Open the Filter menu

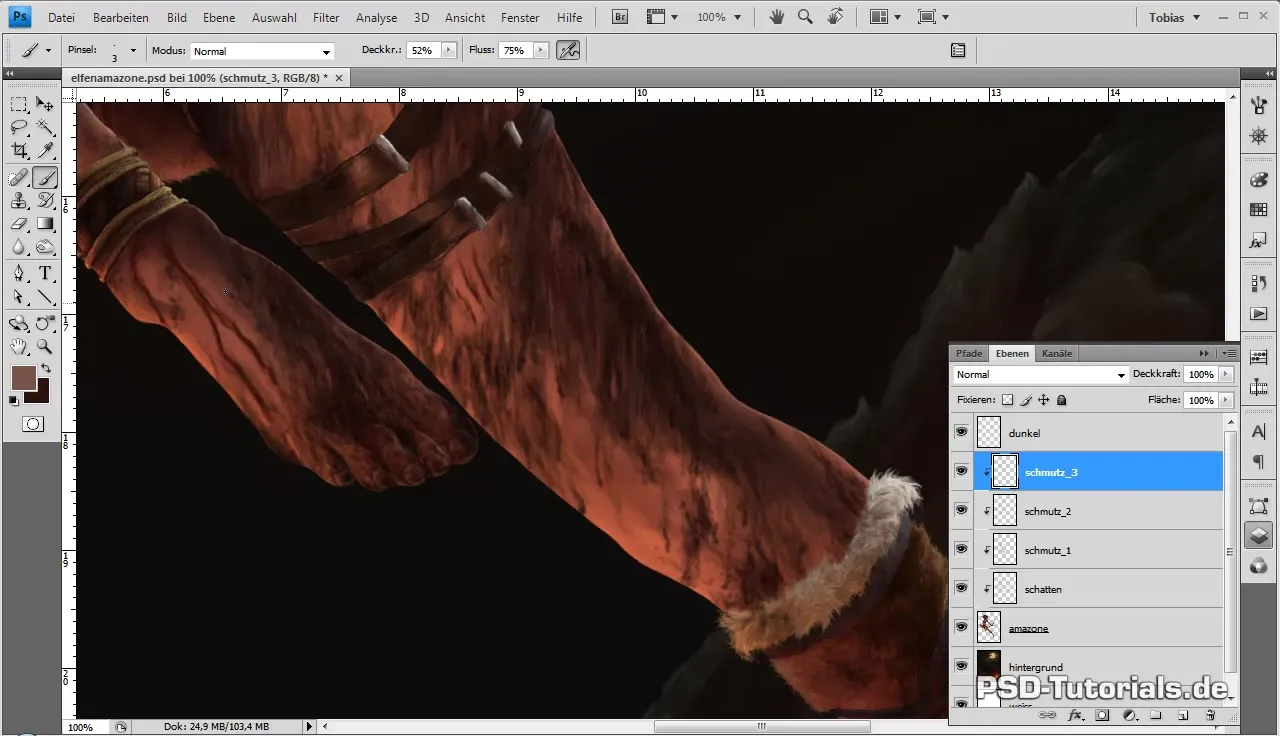(326, 18)
